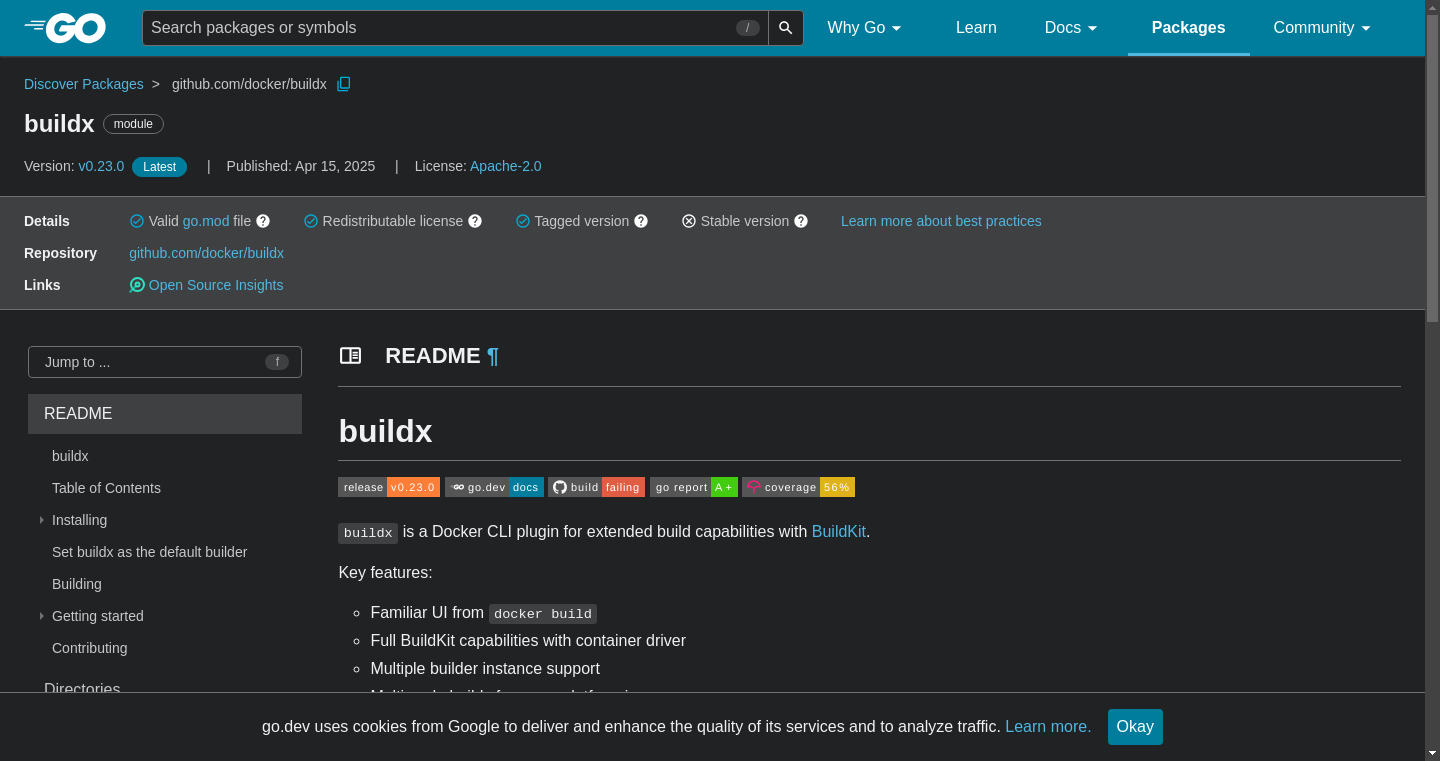
Task: Open the Community dropdown menu
Action: tap(1322, 28)
